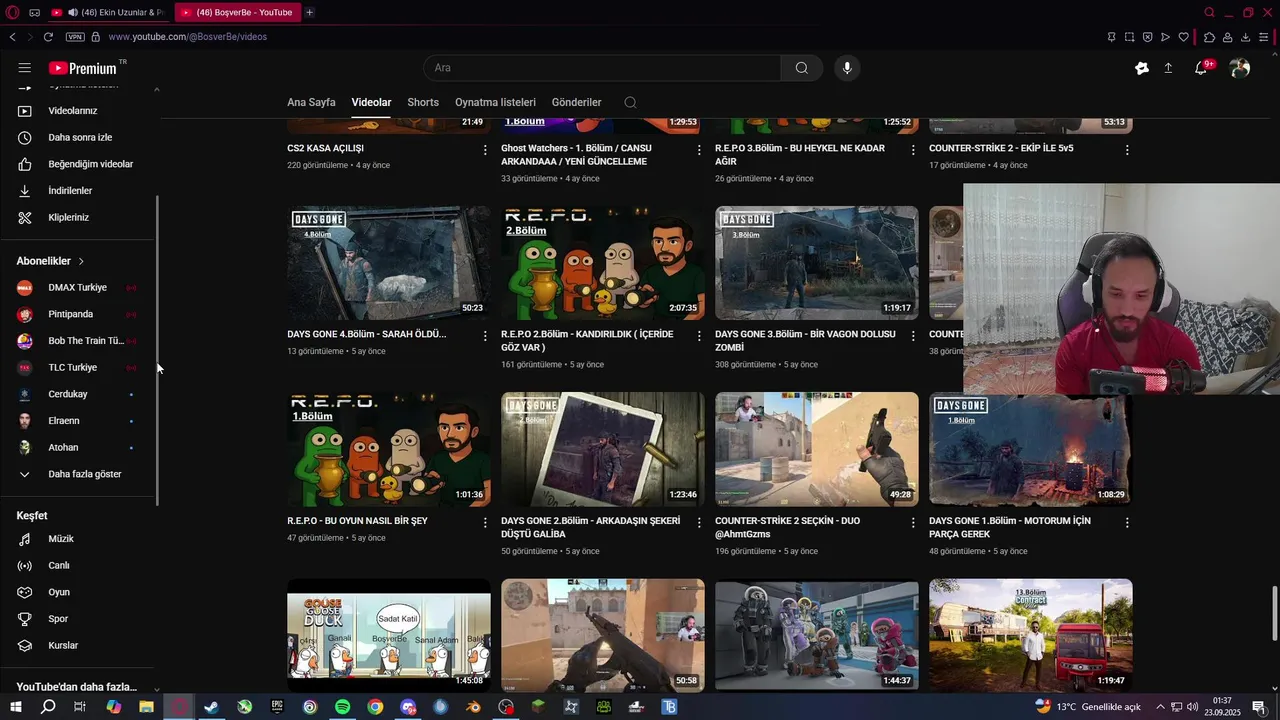The width and height of the screenshot is (1280, 720).
Task: Open options menu for R.E.P.O 2.Bölüm
Action: [x=699, y=336]
